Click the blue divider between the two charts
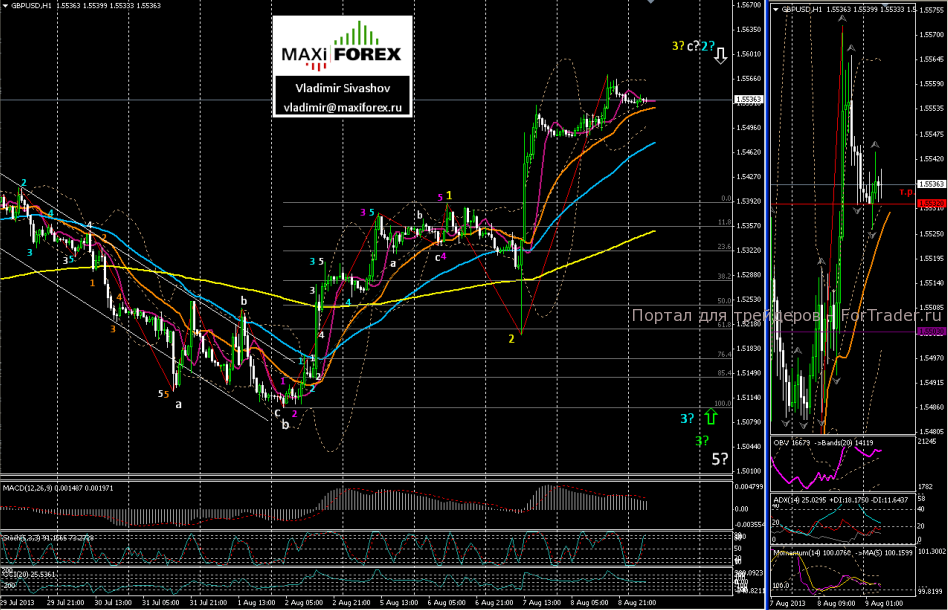This screenshot has width=948, height=610. tap(767, 300)
